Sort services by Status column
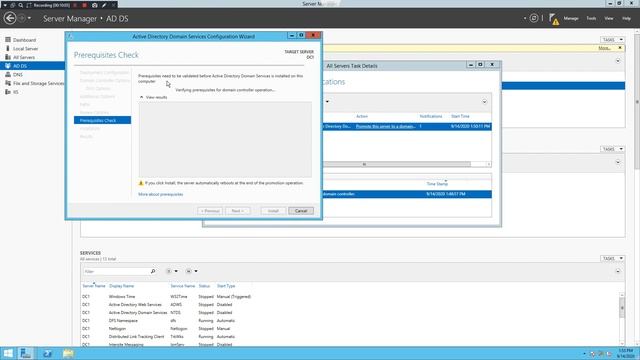This screenshot has height=360, width=640. click(204, 286)
